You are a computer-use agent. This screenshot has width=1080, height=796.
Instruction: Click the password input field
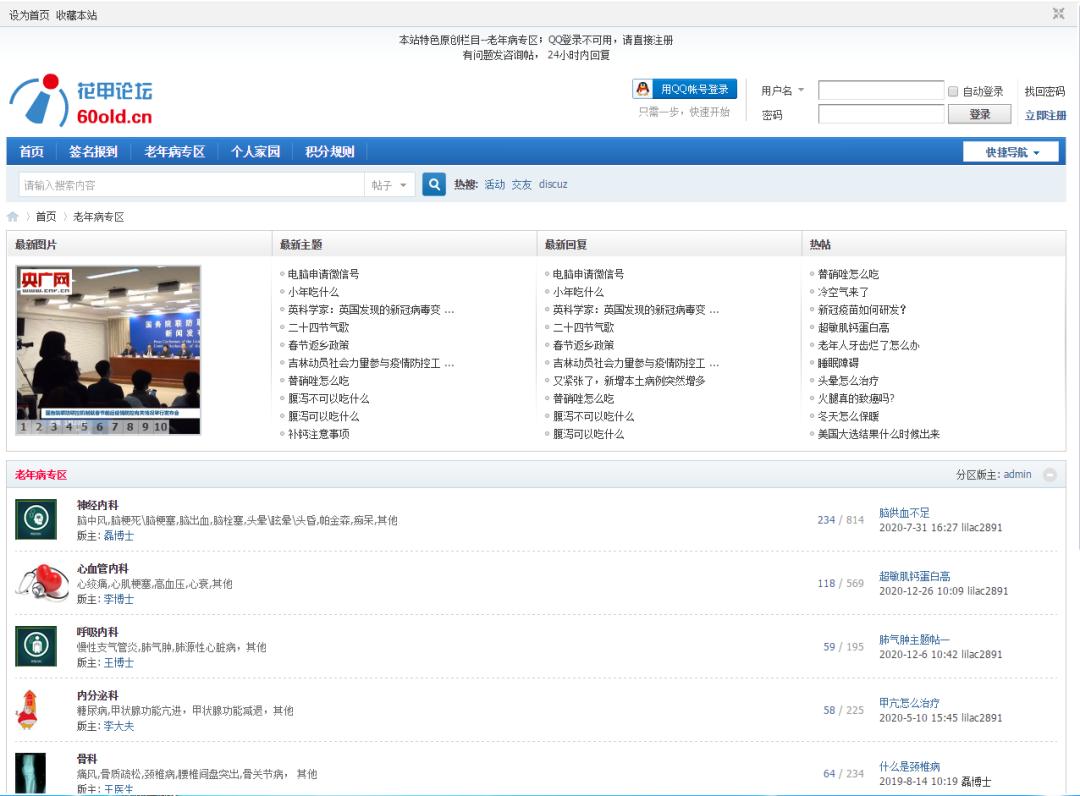881,114
